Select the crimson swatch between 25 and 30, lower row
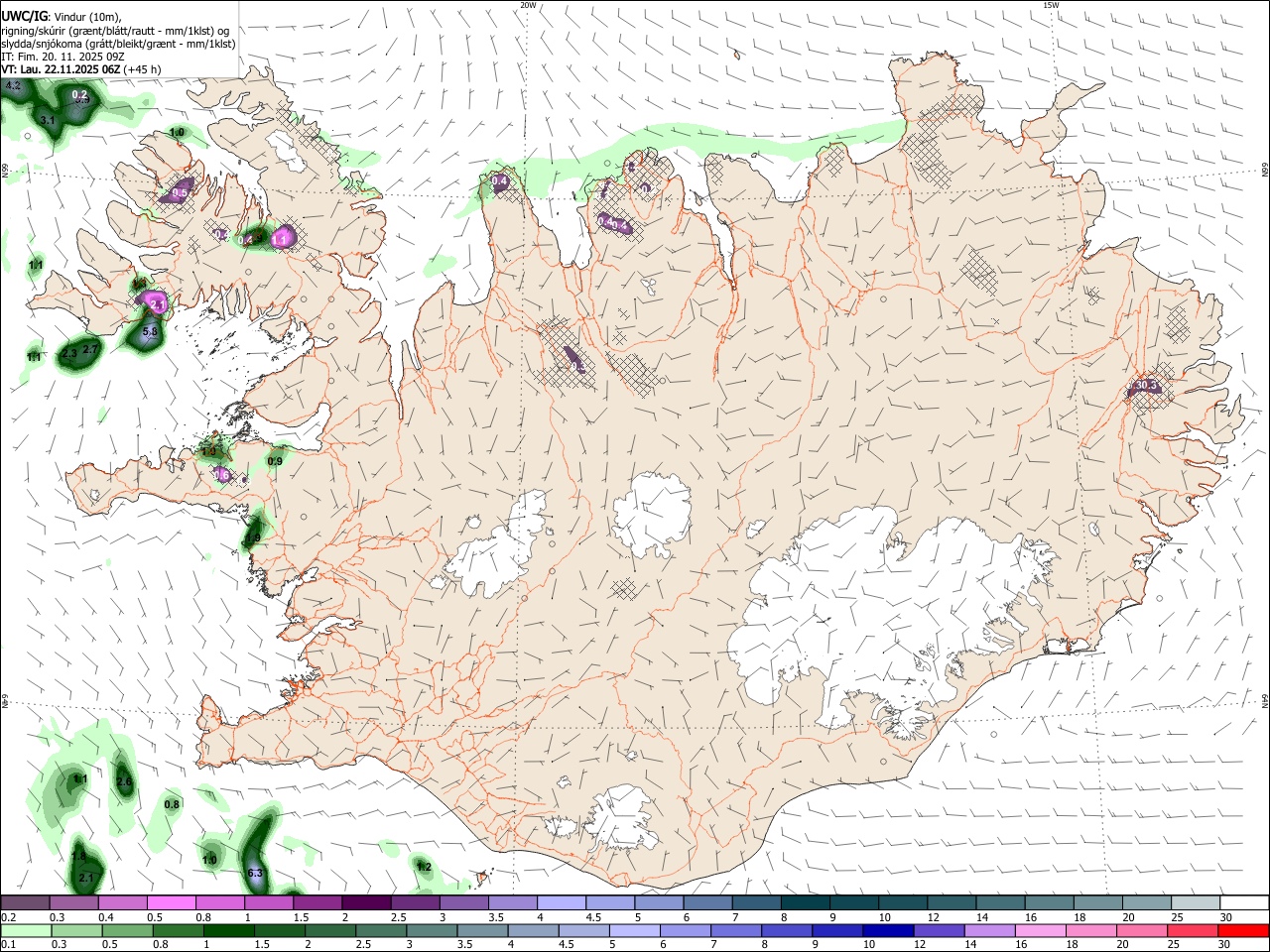Viewport: 1270px width, 952px height. [1191, 930]
